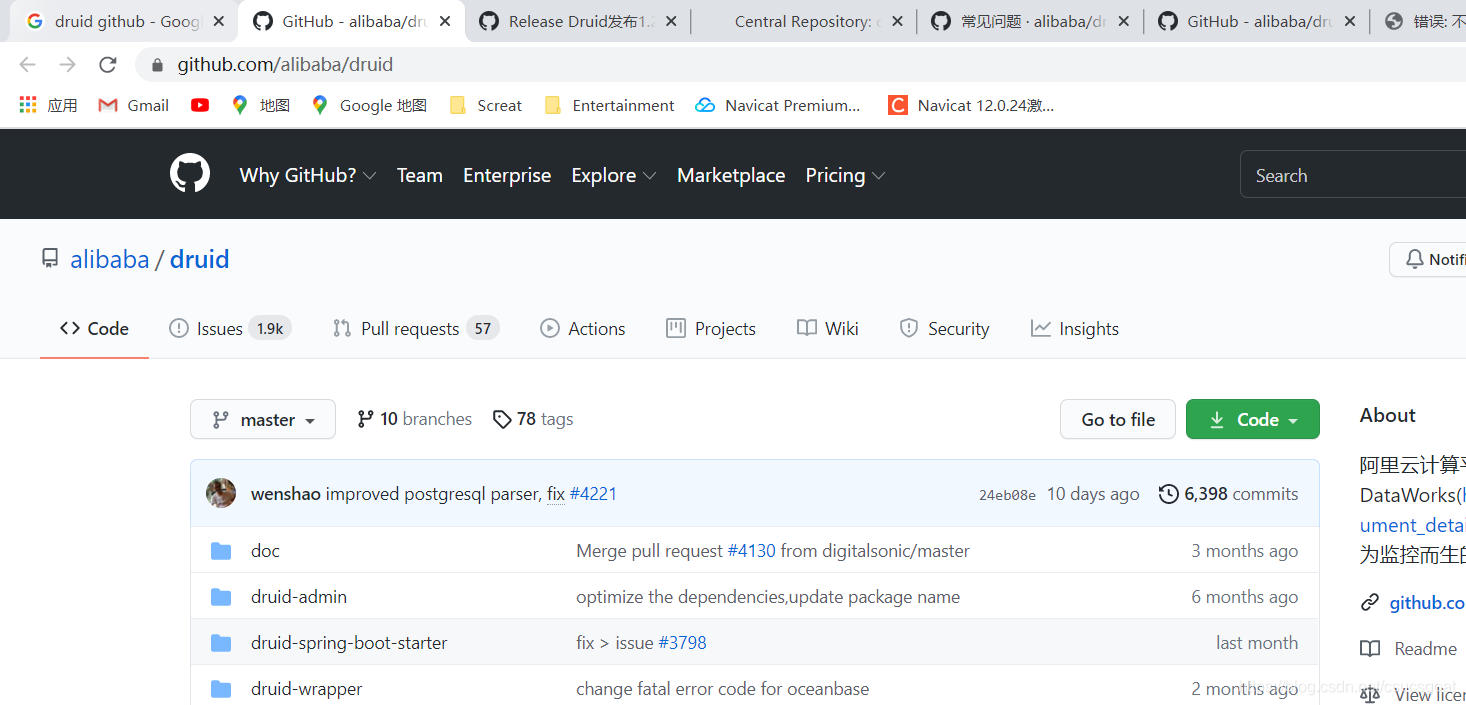Viewport: 1466px width, 705px height.
Task: Open the Entertainment bookmark folder
Action: pos(609,105)
